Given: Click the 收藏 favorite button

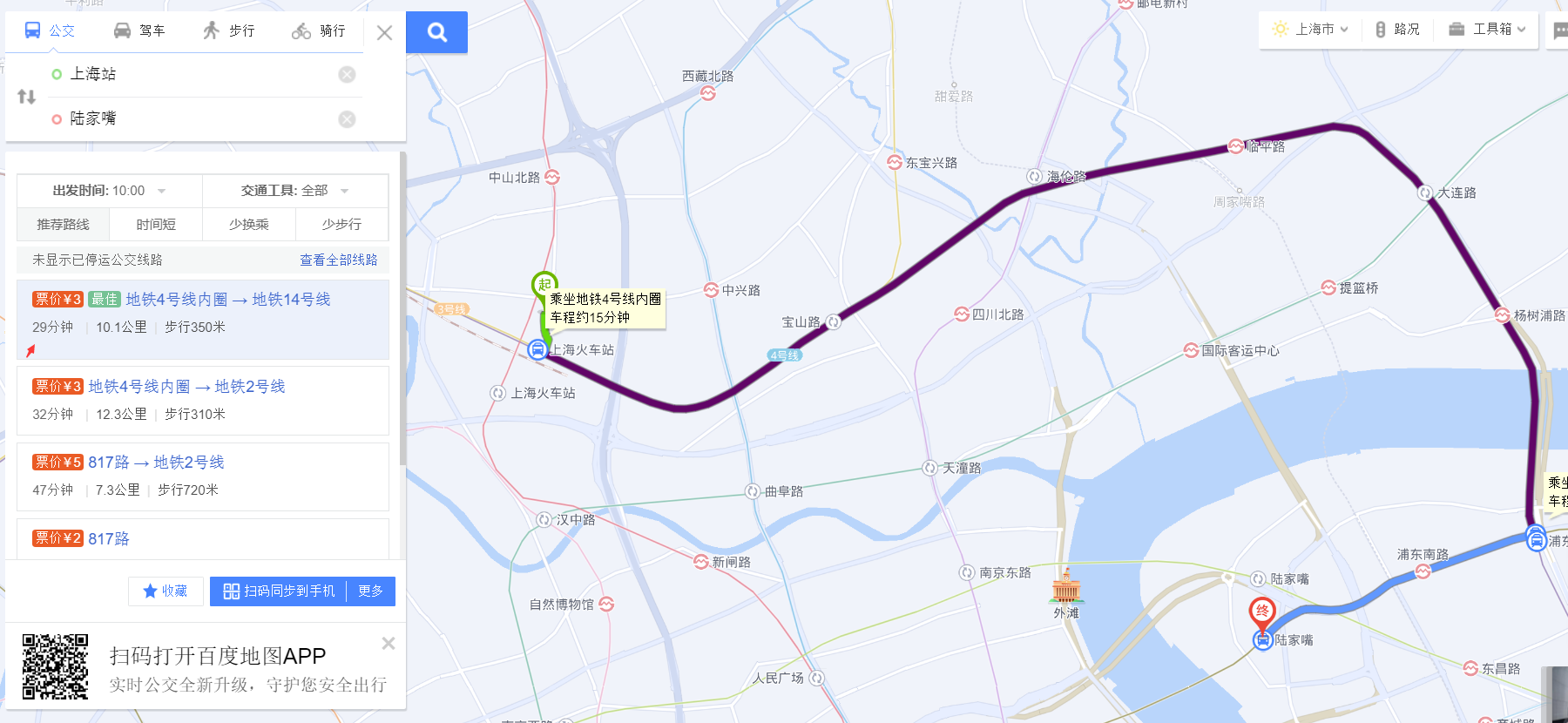Looking at the screenshot, I should tap(166, 591).
